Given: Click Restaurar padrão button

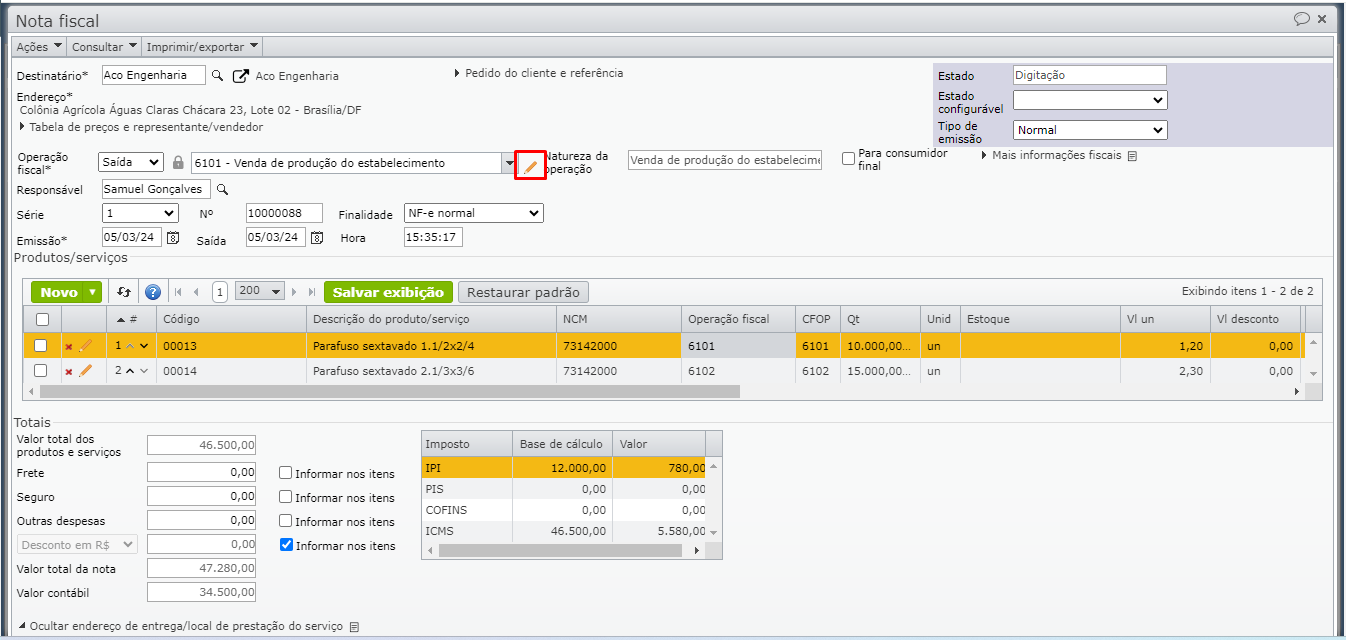Looking at the screenshot, I should coord(523,292).
